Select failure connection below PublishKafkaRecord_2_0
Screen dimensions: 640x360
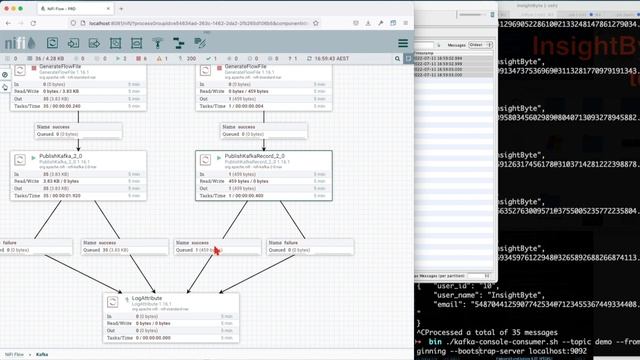(x=310, y=247)
